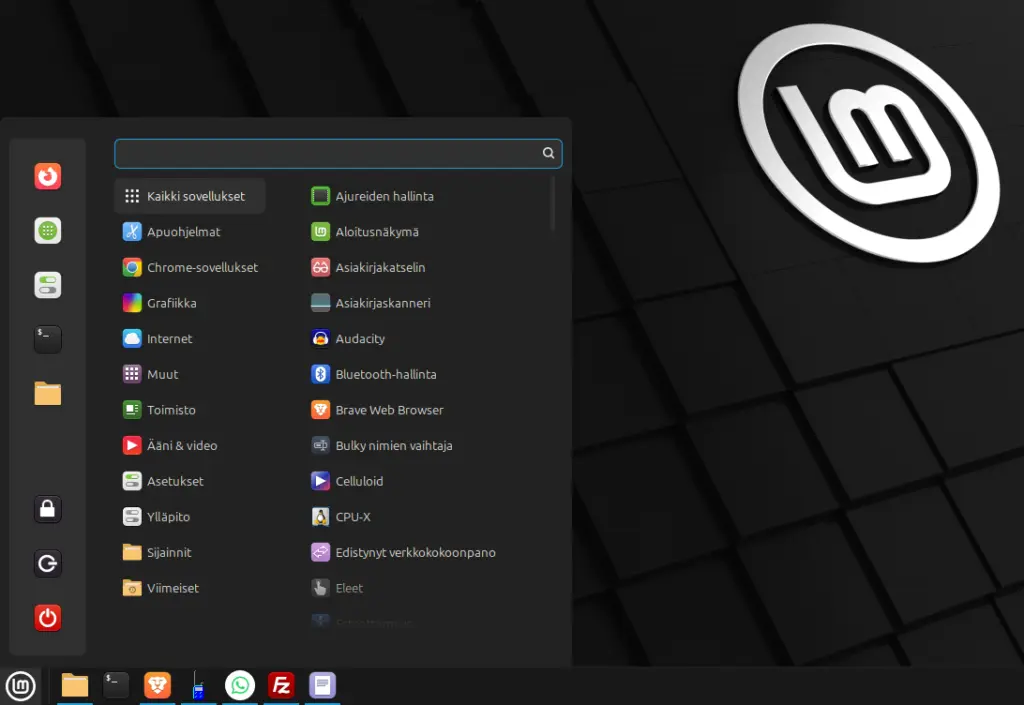Open Chrome-sovellukset category
This screenshot has width=1024, height=705.
pos(189,268)
